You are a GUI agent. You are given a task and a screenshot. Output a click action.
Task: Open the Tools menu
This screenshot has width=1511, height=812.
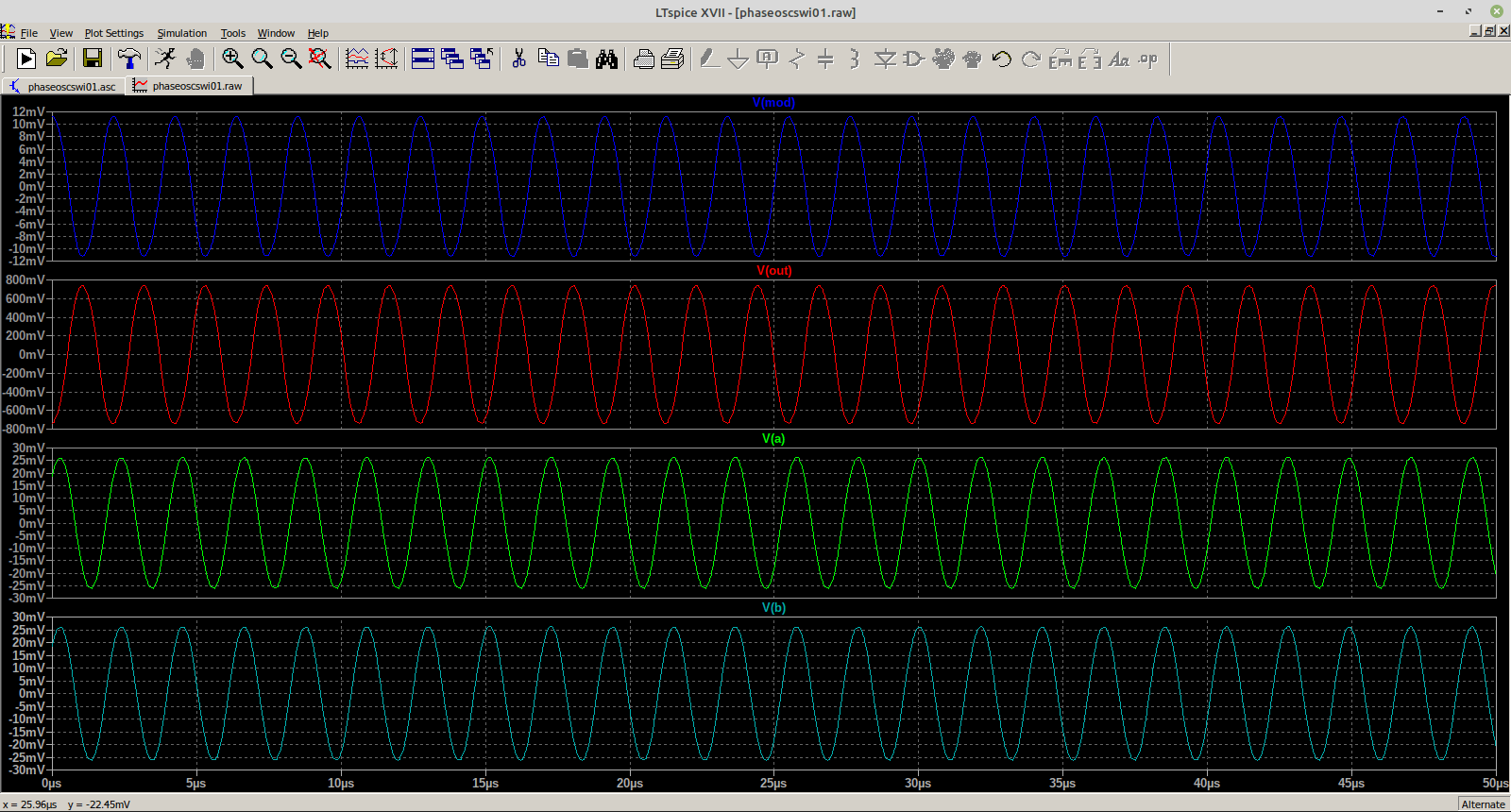[x=233, y=33]
